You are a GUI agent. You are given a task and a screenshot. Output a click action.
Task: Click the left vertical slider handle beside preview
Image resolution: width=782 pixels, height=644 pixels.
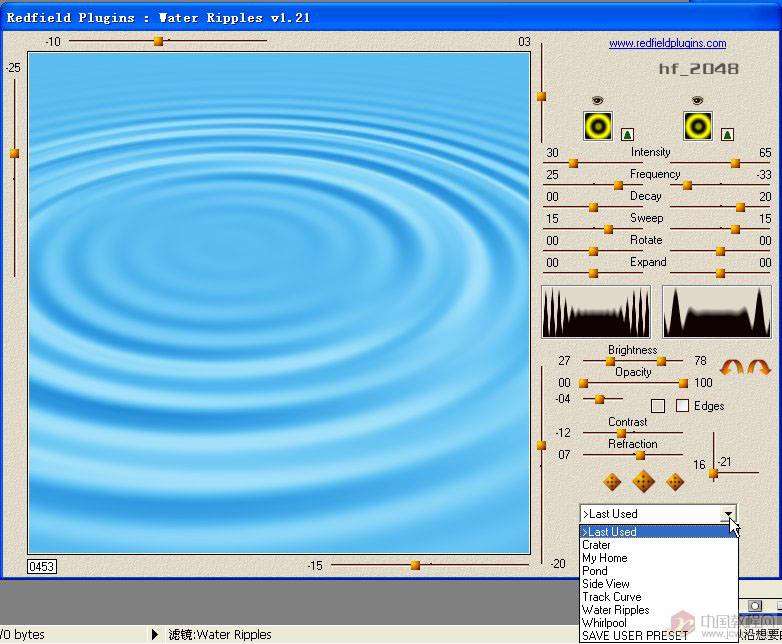[14, 154]
